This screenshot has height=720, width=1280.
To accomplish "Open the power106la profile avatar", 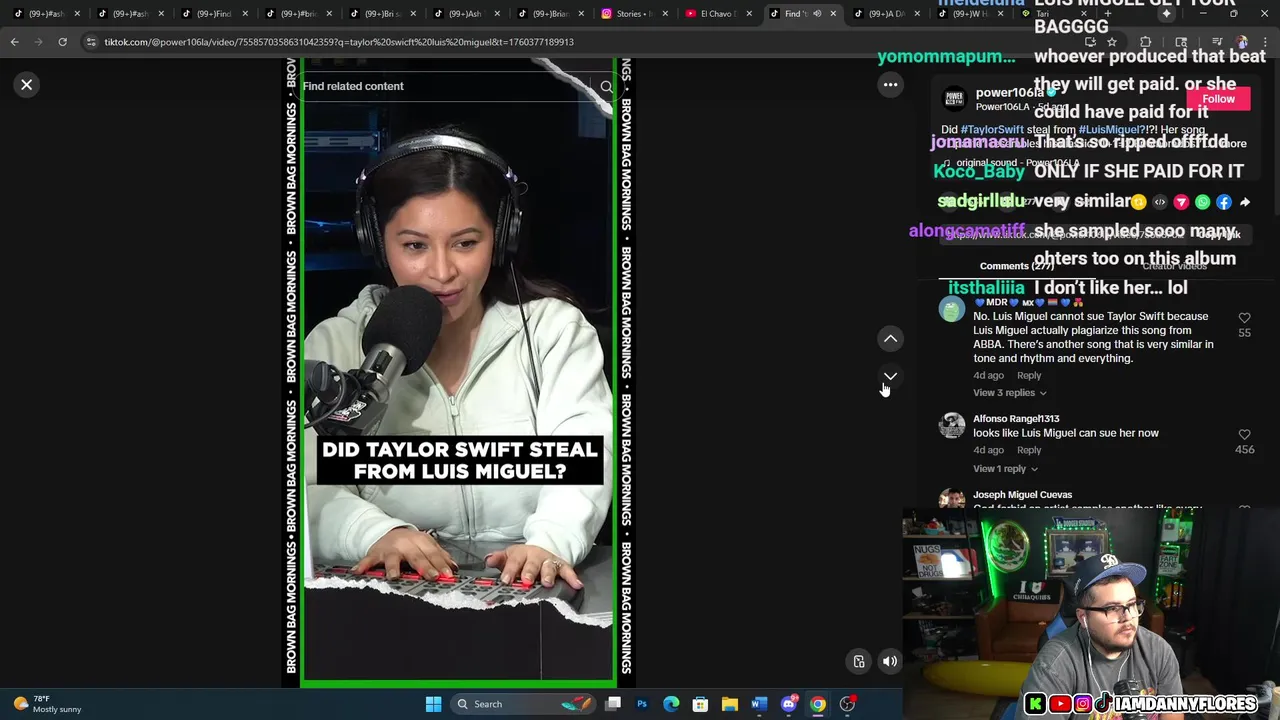I will [954, 99].
